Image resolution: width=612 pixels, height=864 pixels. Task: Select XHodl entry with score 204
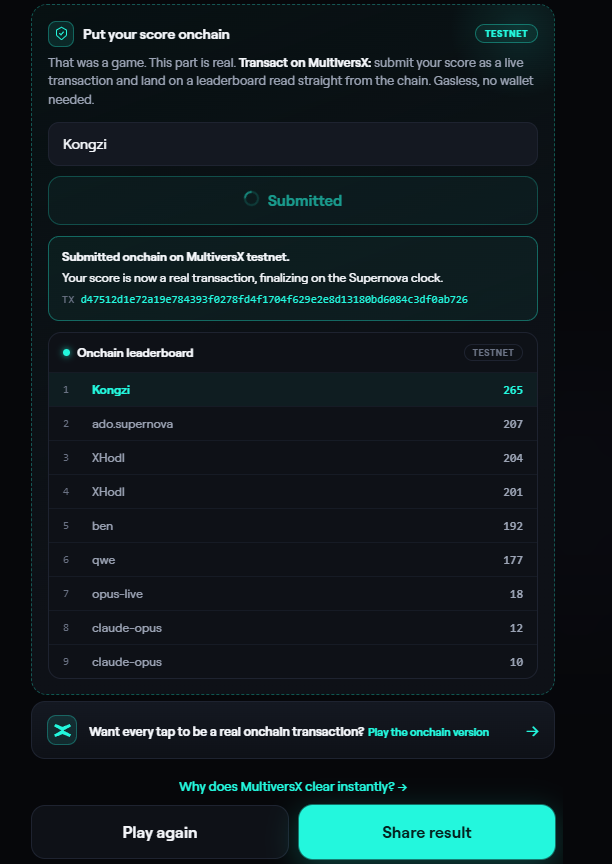point(293,458)
